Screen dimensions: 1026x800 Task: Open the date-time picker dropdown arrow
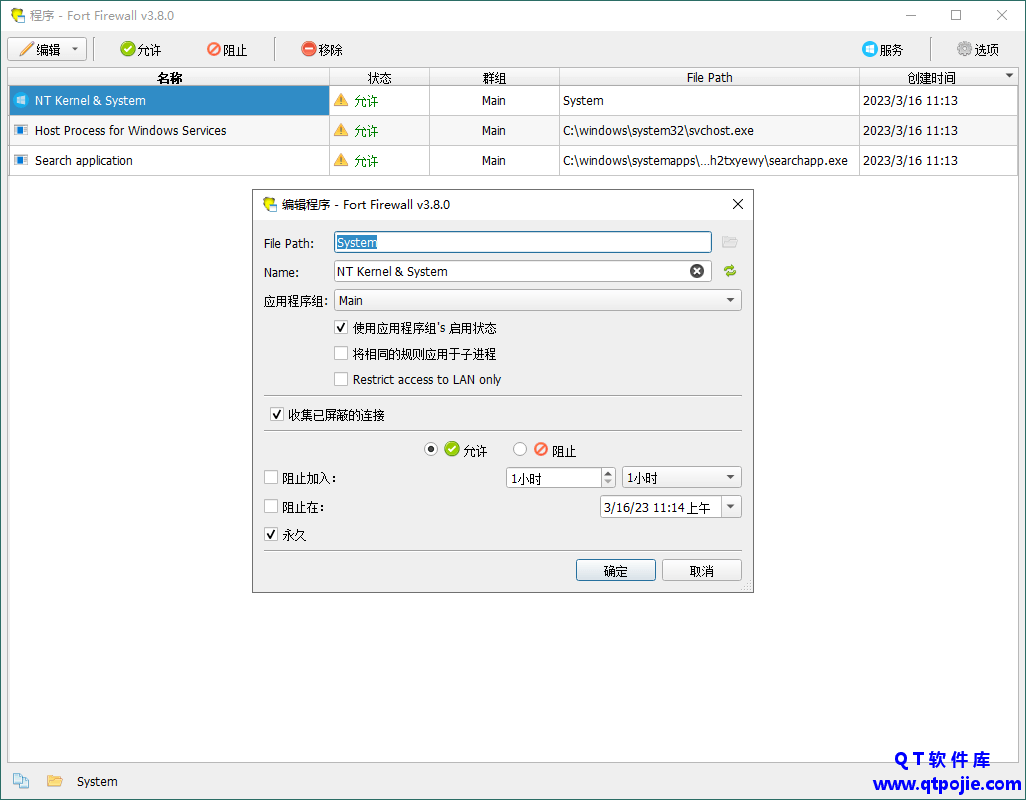[x=731, y=507]
